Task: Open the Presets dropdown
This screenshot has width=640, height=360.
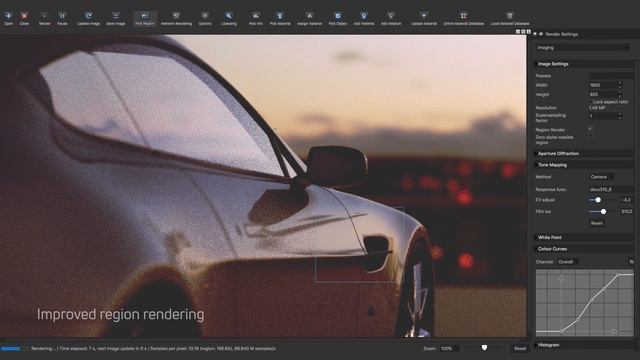Action: [611, 76]
